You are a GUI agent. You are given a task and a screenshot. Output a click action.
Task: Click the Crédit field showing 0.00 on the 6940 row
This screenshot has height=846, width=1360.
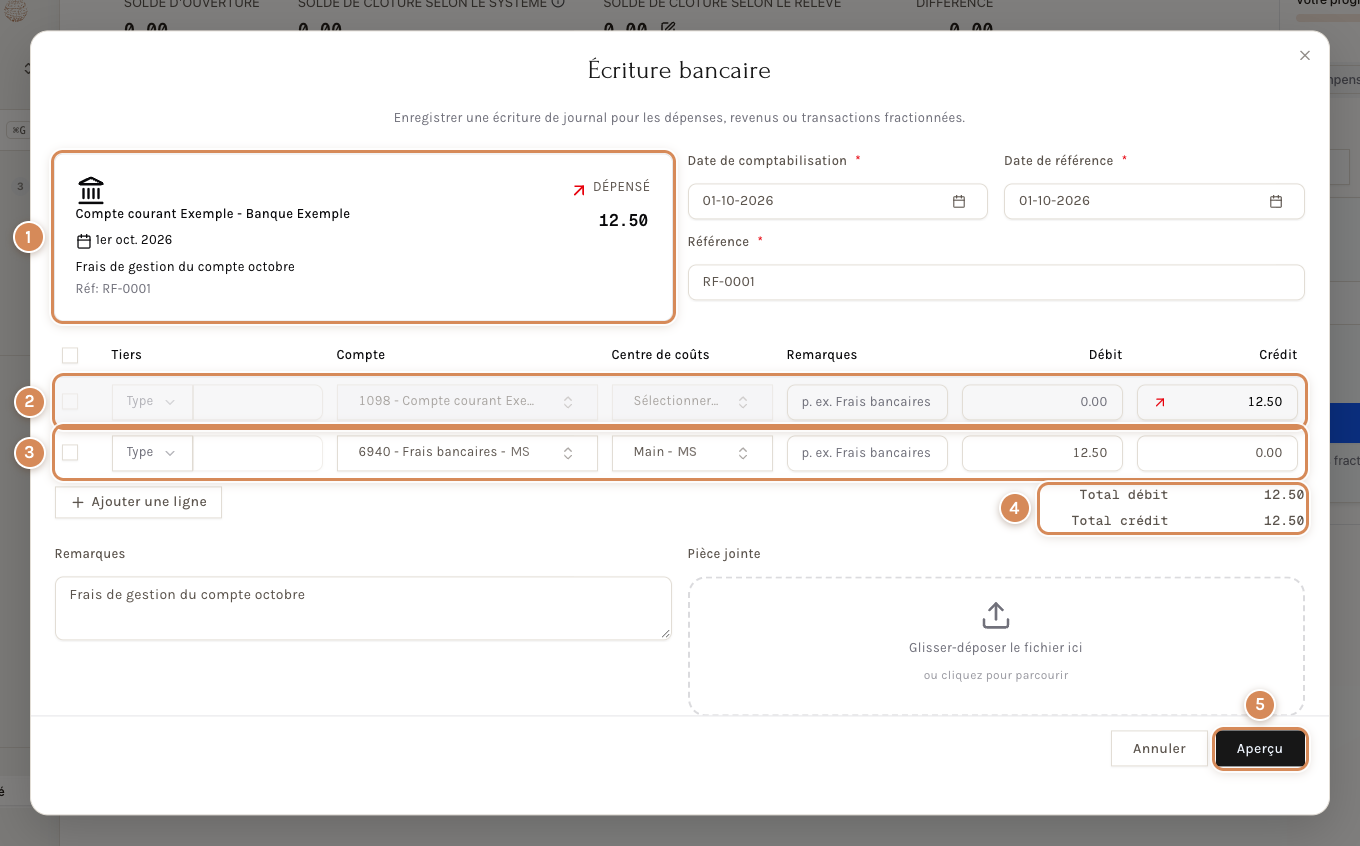point(1217,453)
